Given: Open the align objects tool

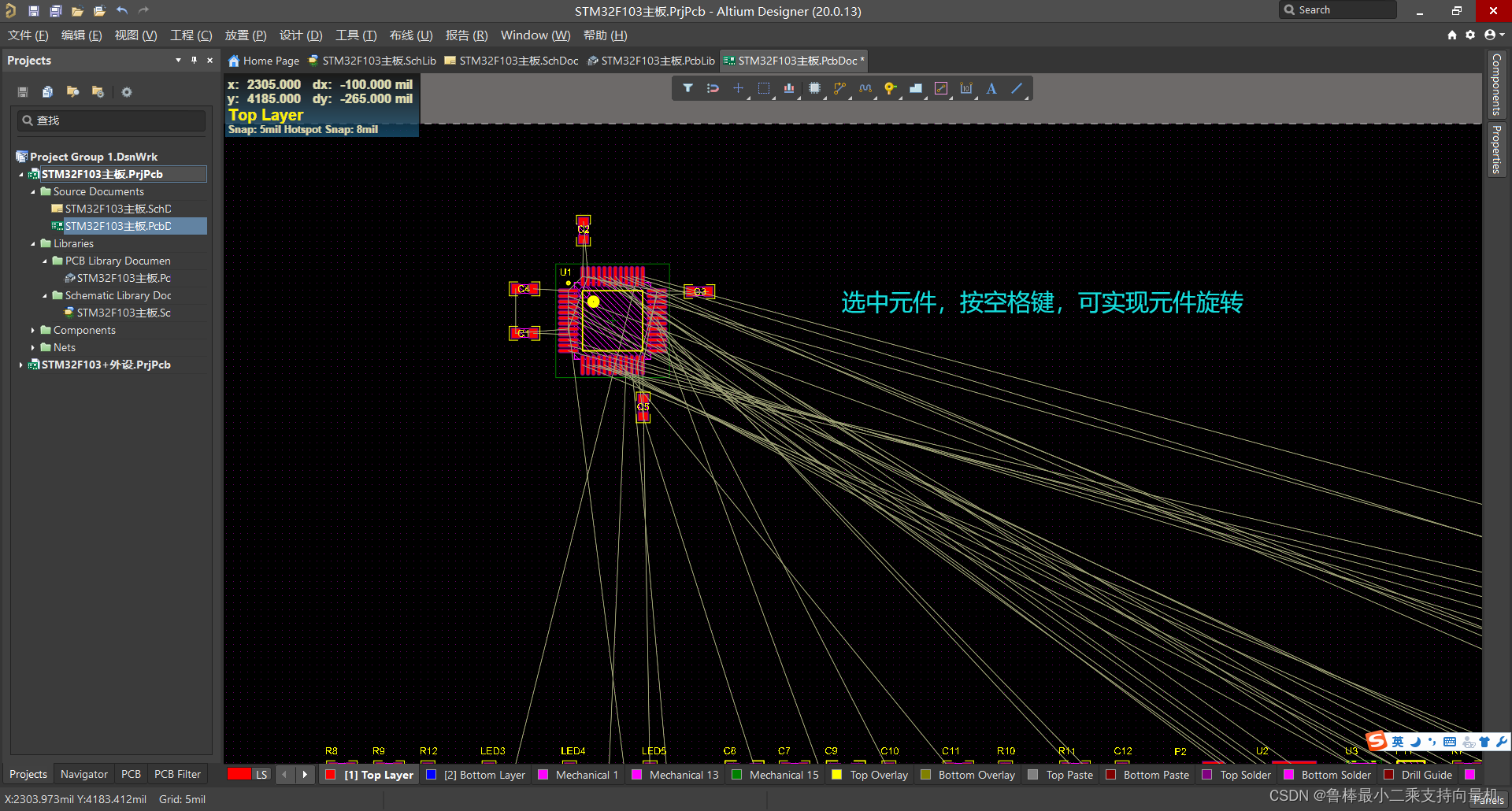Looking at the screenshot, I should [789, 88].
